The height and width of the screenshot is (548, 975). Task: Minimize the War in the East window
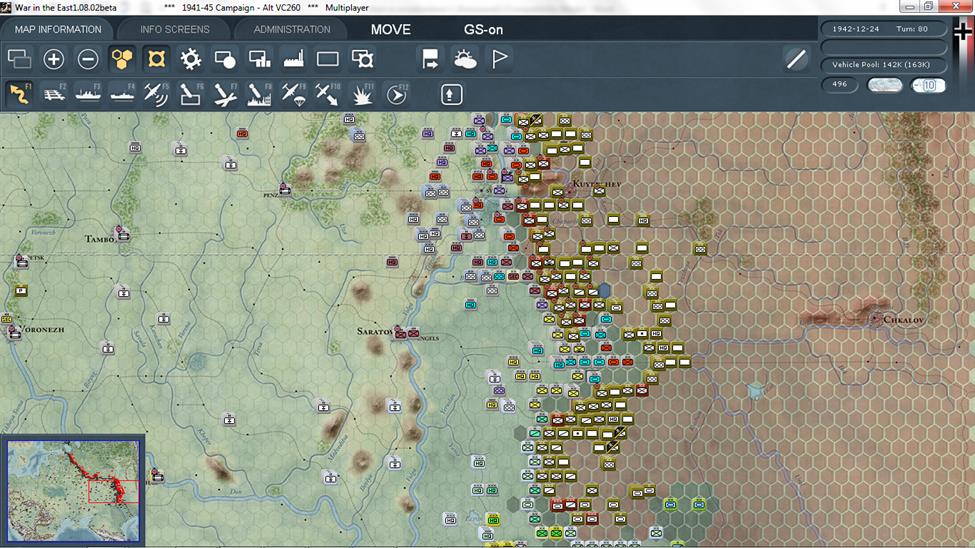(911, 7)
